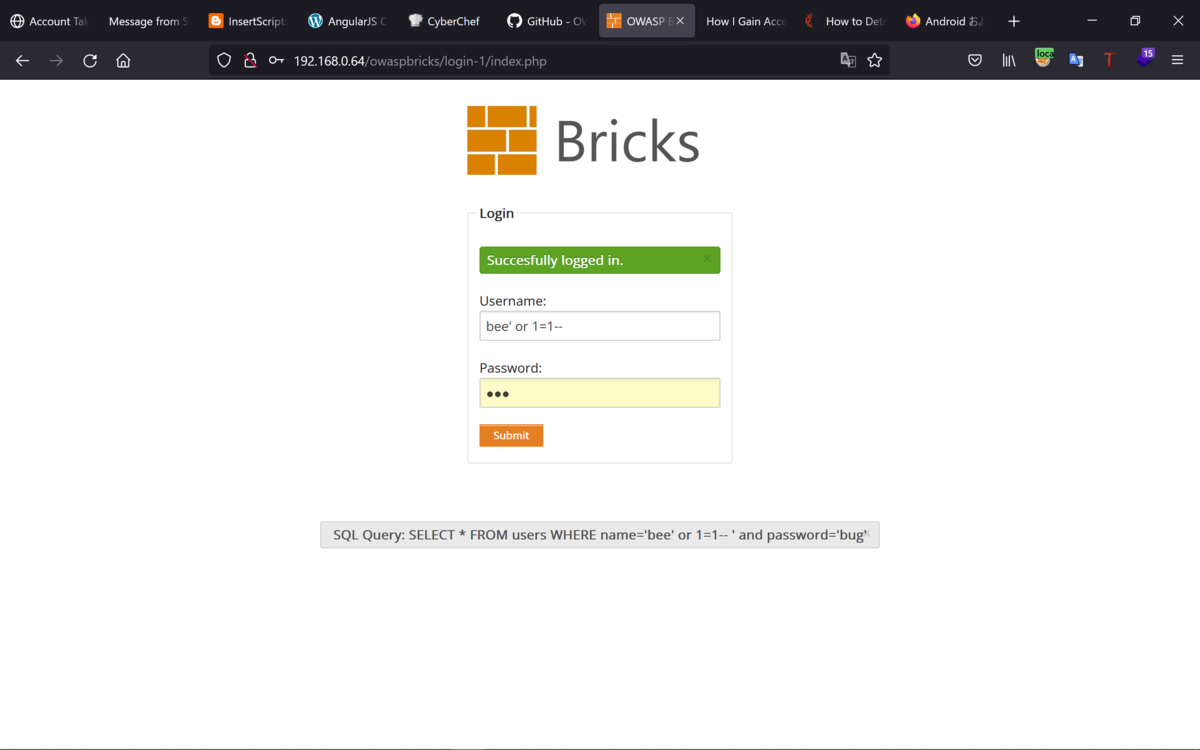Click the 'Login' form heading

coord(497,213)
